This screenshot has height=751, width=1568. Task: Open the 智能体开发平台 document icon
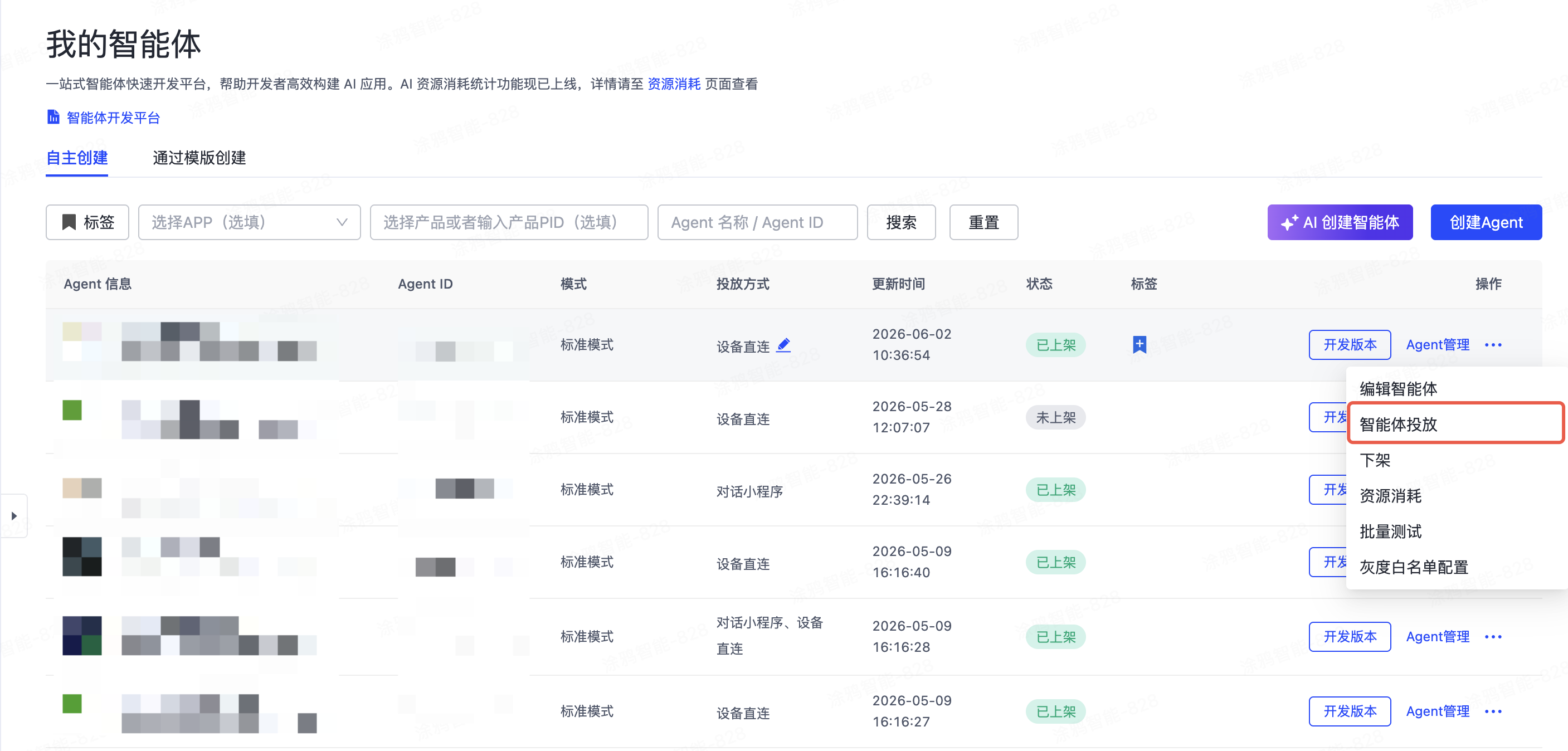coord(53,117)
